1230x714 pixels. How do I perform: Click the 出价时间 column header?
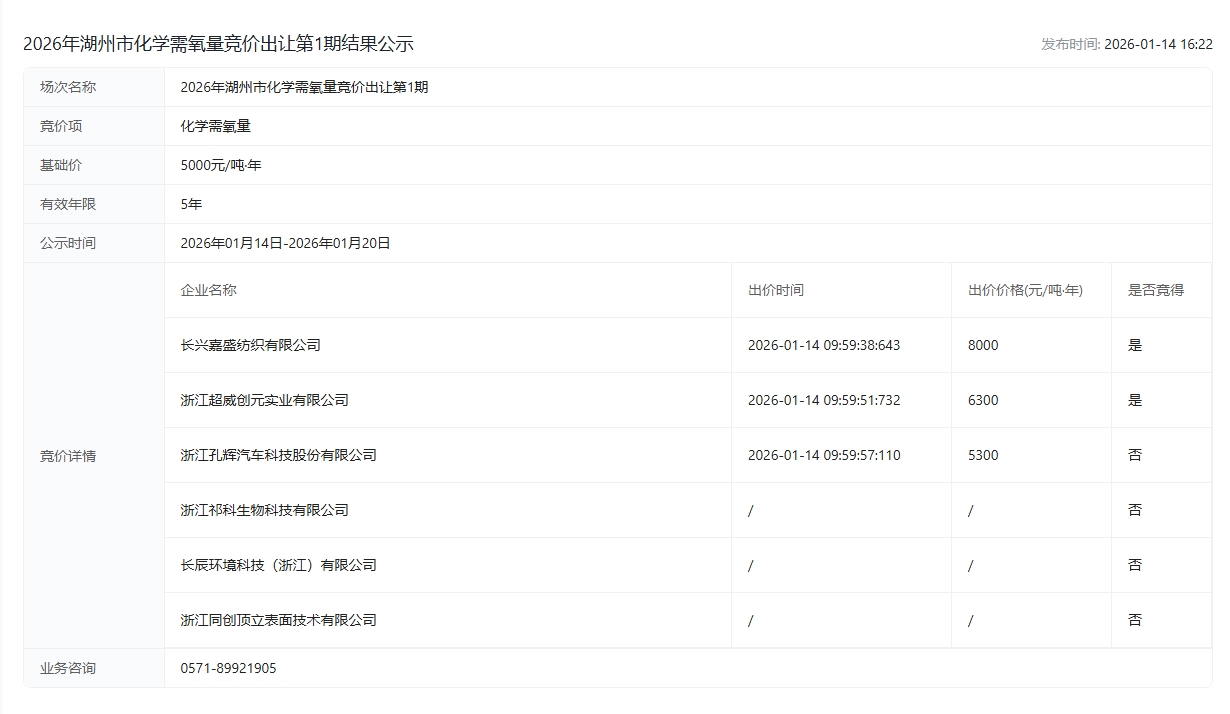[775, 290]
